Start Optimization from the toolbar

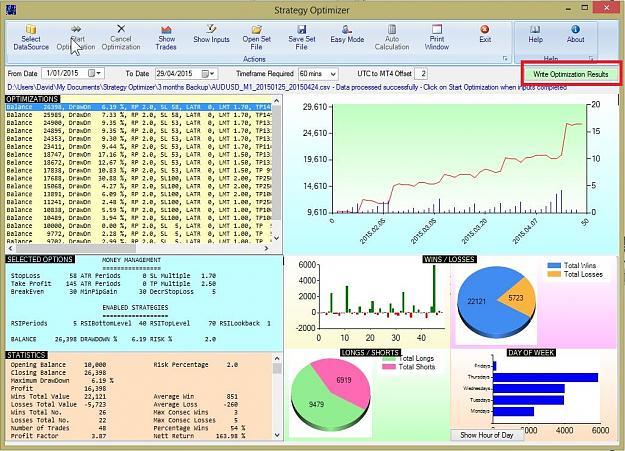point(76,37)
